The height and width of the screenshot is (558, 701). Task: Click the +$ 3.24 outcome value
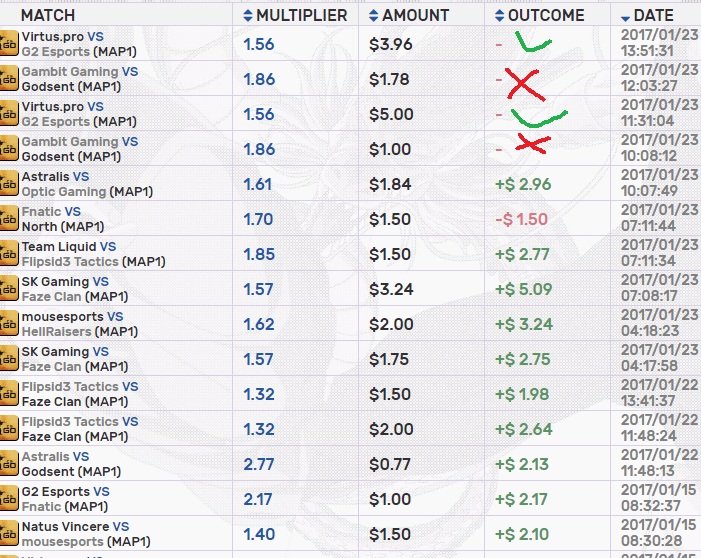(x=524, y=324)
